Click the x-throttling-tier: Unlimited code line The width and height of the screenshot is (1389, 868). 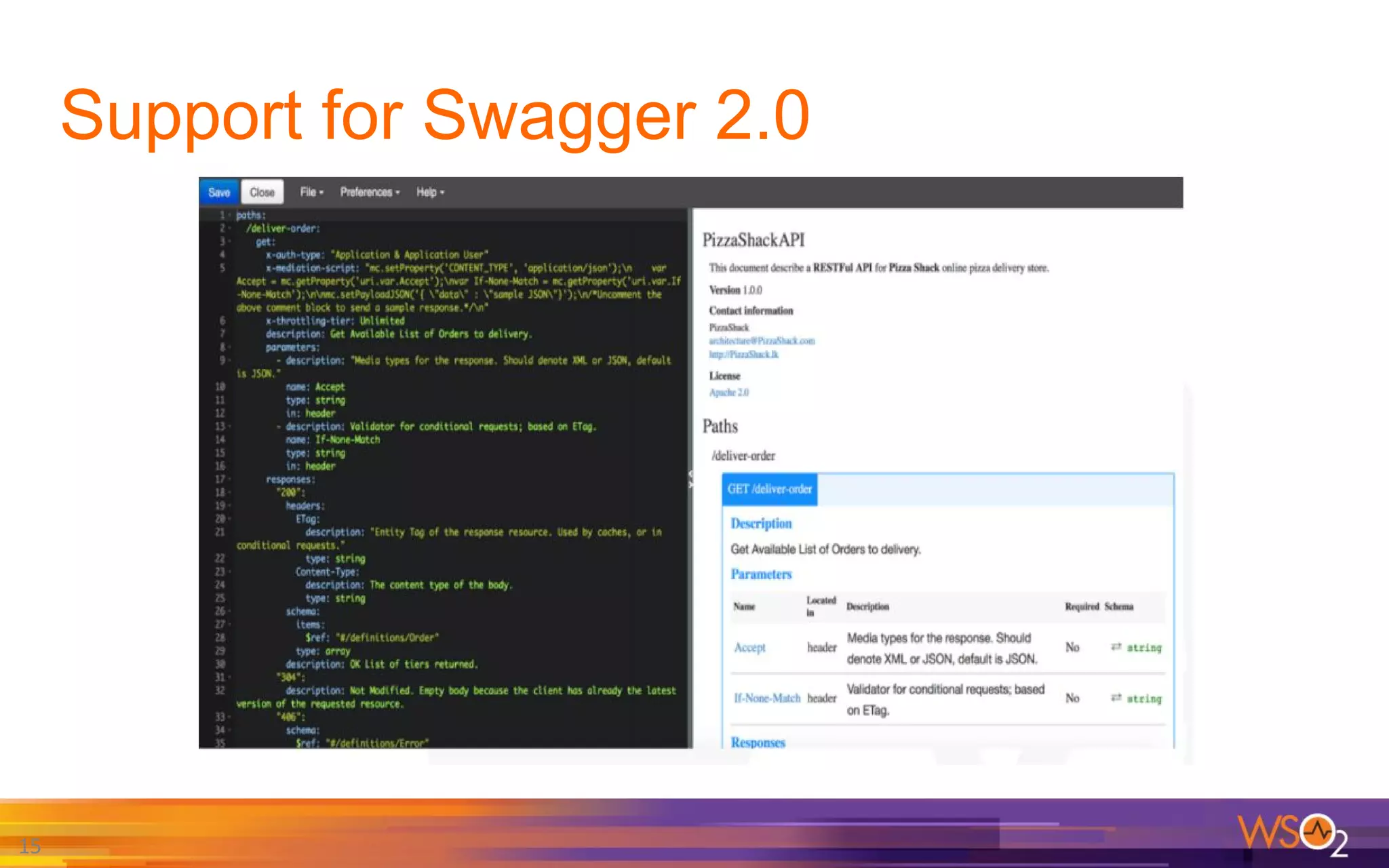335,321
